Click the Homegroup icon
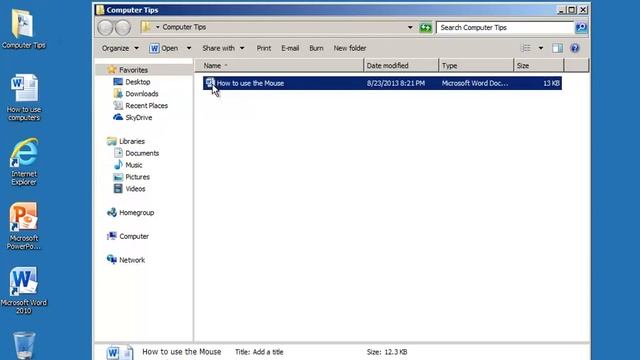Image resolution: width=640 pixels, height=360 pixels. pos(111,212)
